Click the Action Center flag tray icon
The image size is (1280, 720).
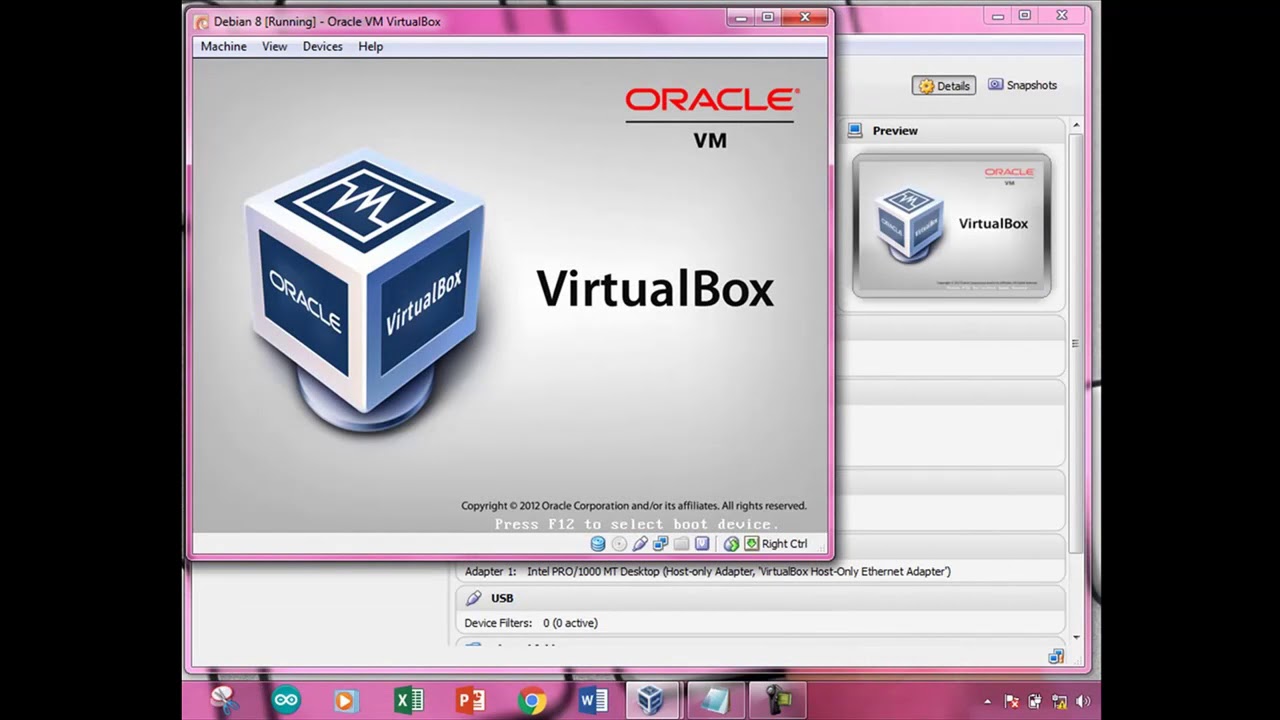pyautogui.click(x=1011, y=702)
